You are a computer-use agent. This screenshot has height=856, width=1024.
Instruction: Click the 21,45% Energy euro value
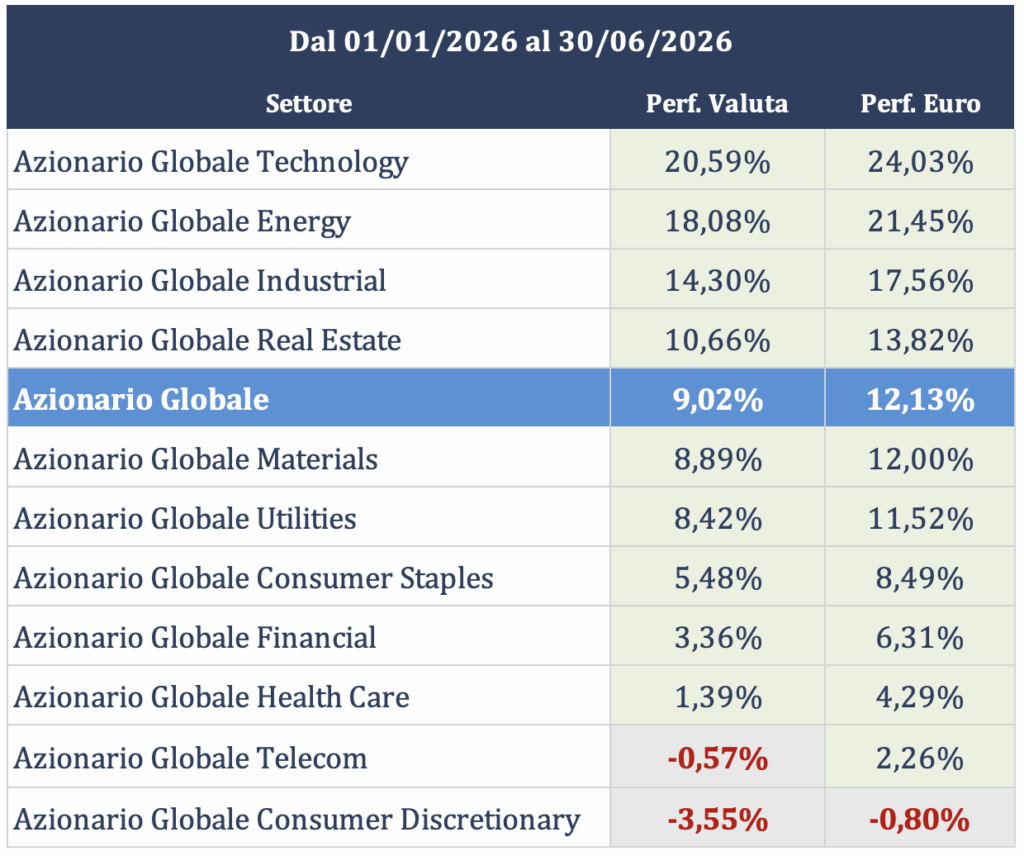point(920,221)
